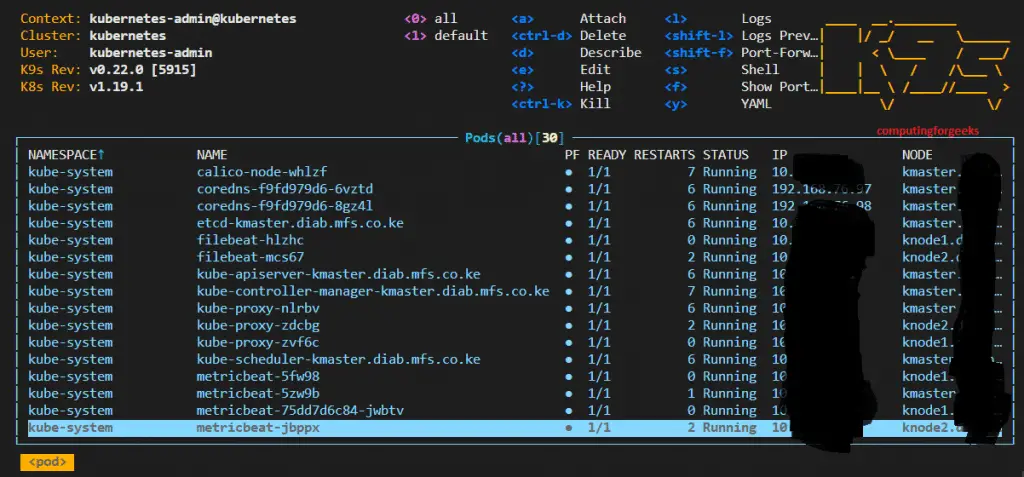Click the STATUS column header

(x=726, y=155)
